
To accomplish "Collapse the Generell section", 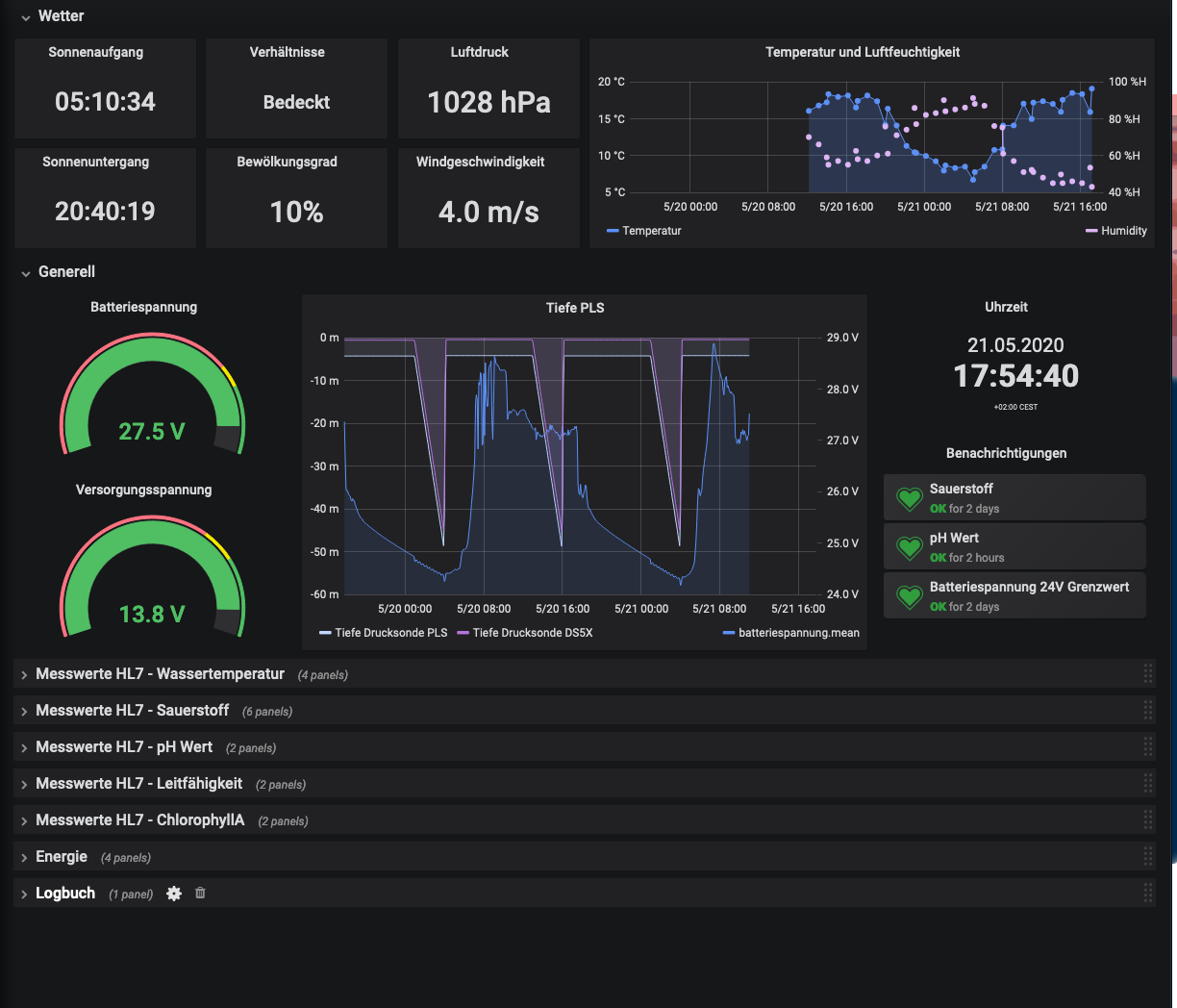I will click(66, 272).
